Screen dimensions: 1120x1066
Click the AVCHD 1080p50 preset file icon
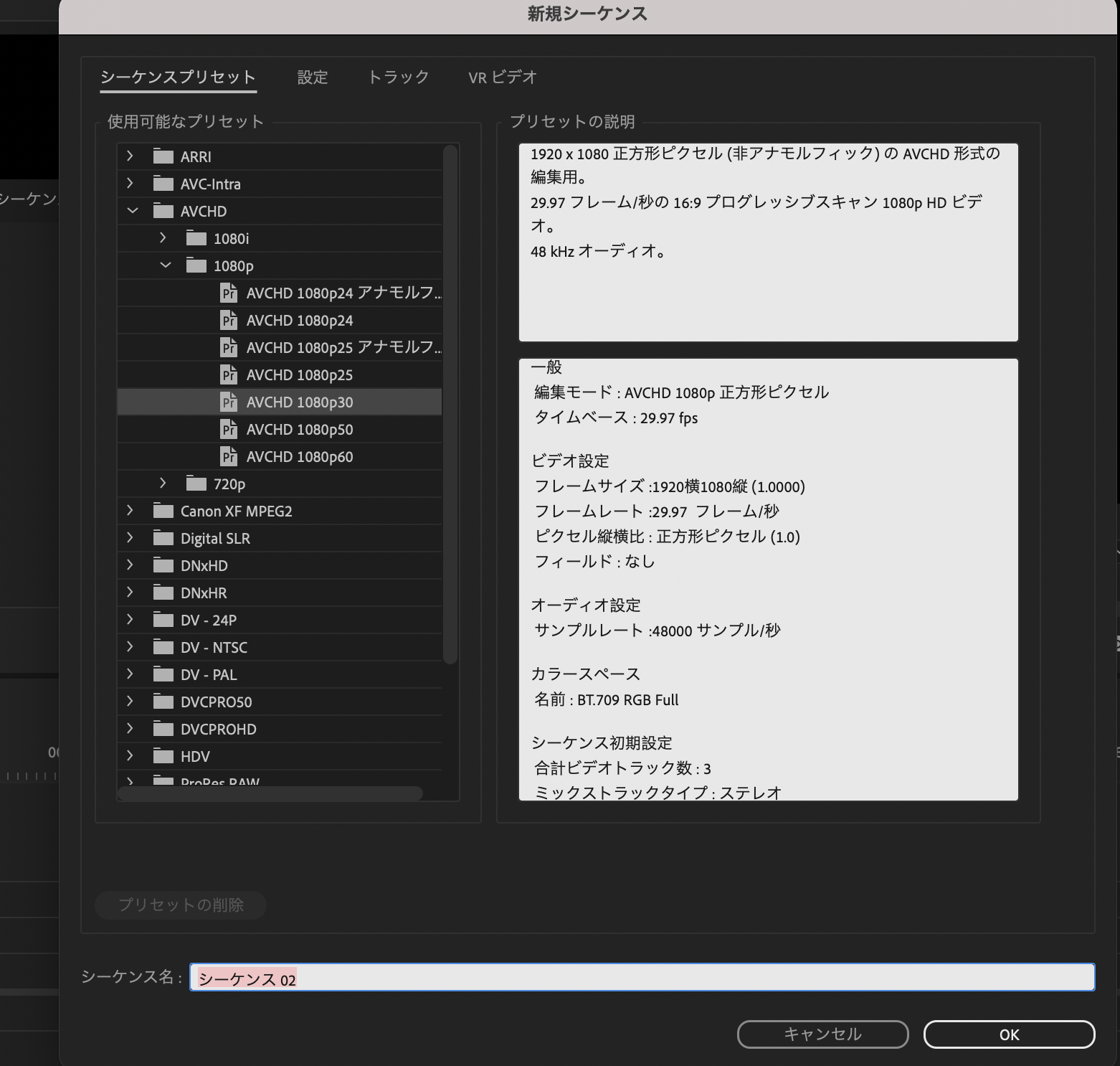pyautogui.click(x=229, y=430)
